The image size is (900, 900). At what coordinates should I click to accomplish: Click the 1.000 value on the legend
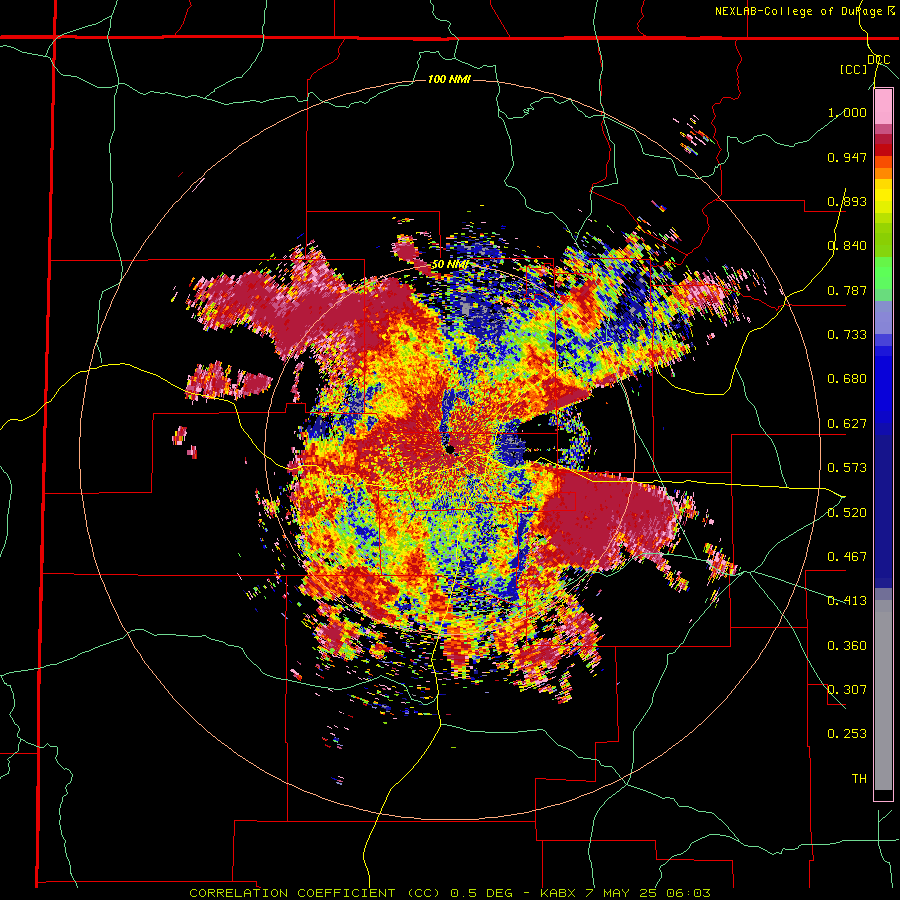click(x=847, y=112)
